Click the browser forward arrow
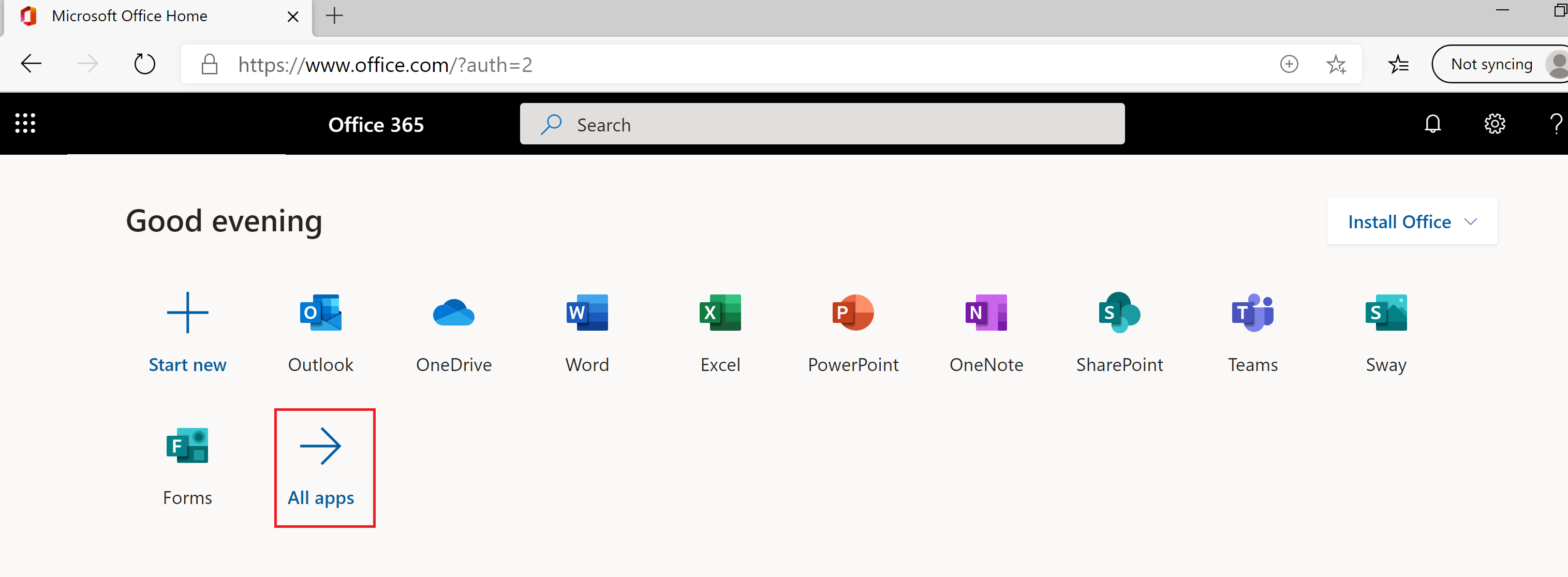This screenshot has height=577, width=1568. (x=87, y=63)
